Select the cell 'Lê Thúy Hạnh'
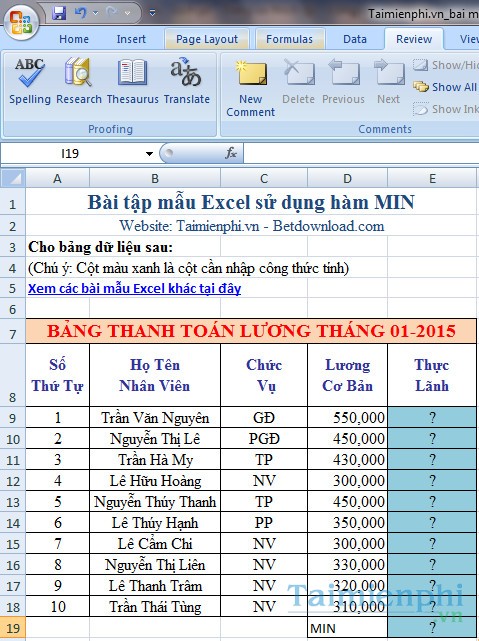479x641 pixels. tap(155, 523)
